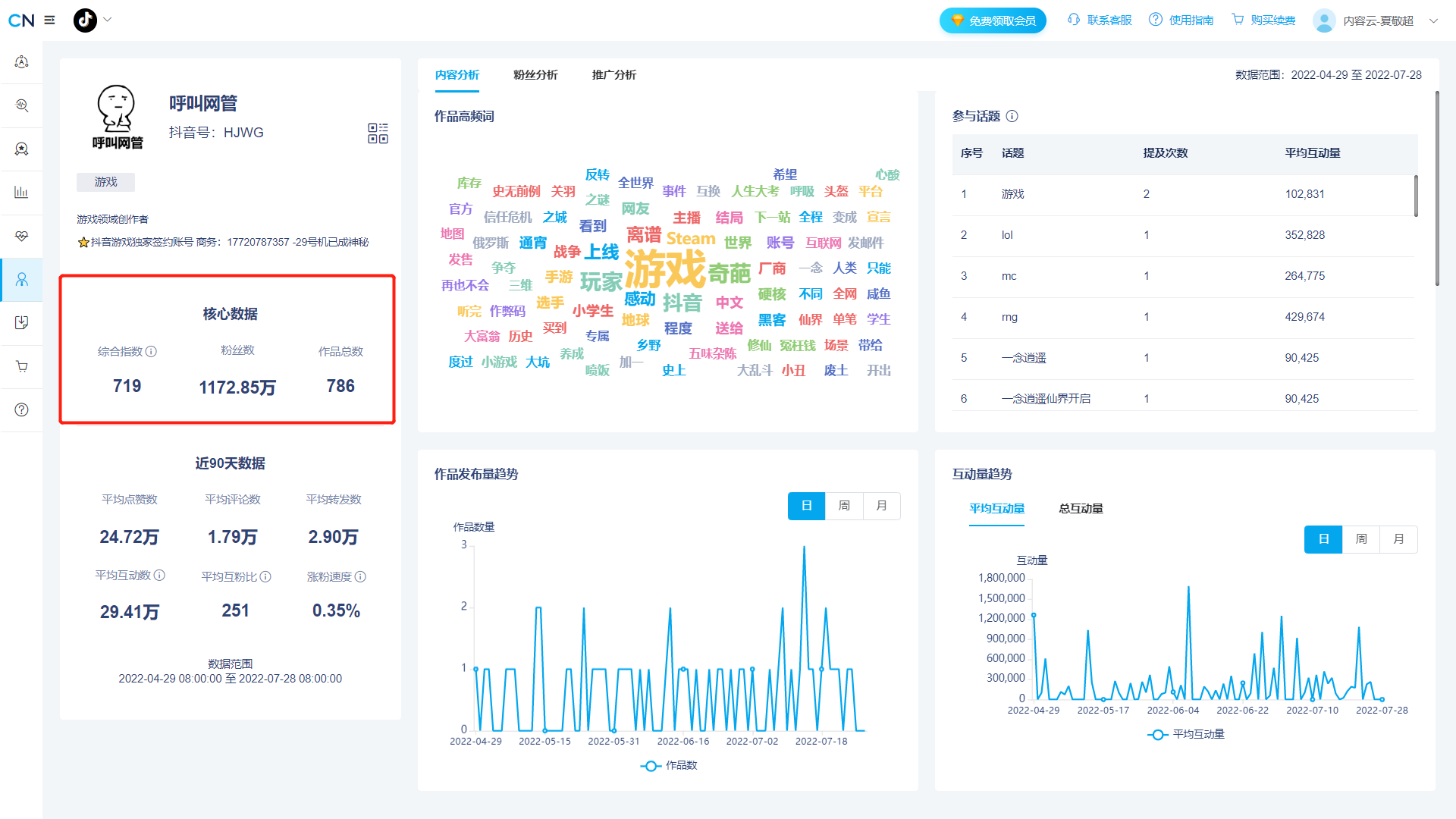Viewport: 1456px width, 819px height.
Task: Click topic row lol
Action: point(1183,236)
